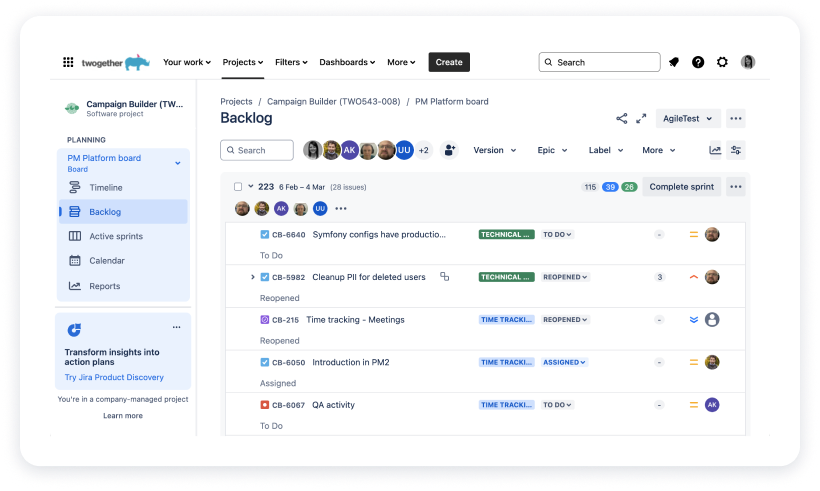Open the view settings sliders icon
The width and height of the screenshot is (820, 491).
coord(736,150)
